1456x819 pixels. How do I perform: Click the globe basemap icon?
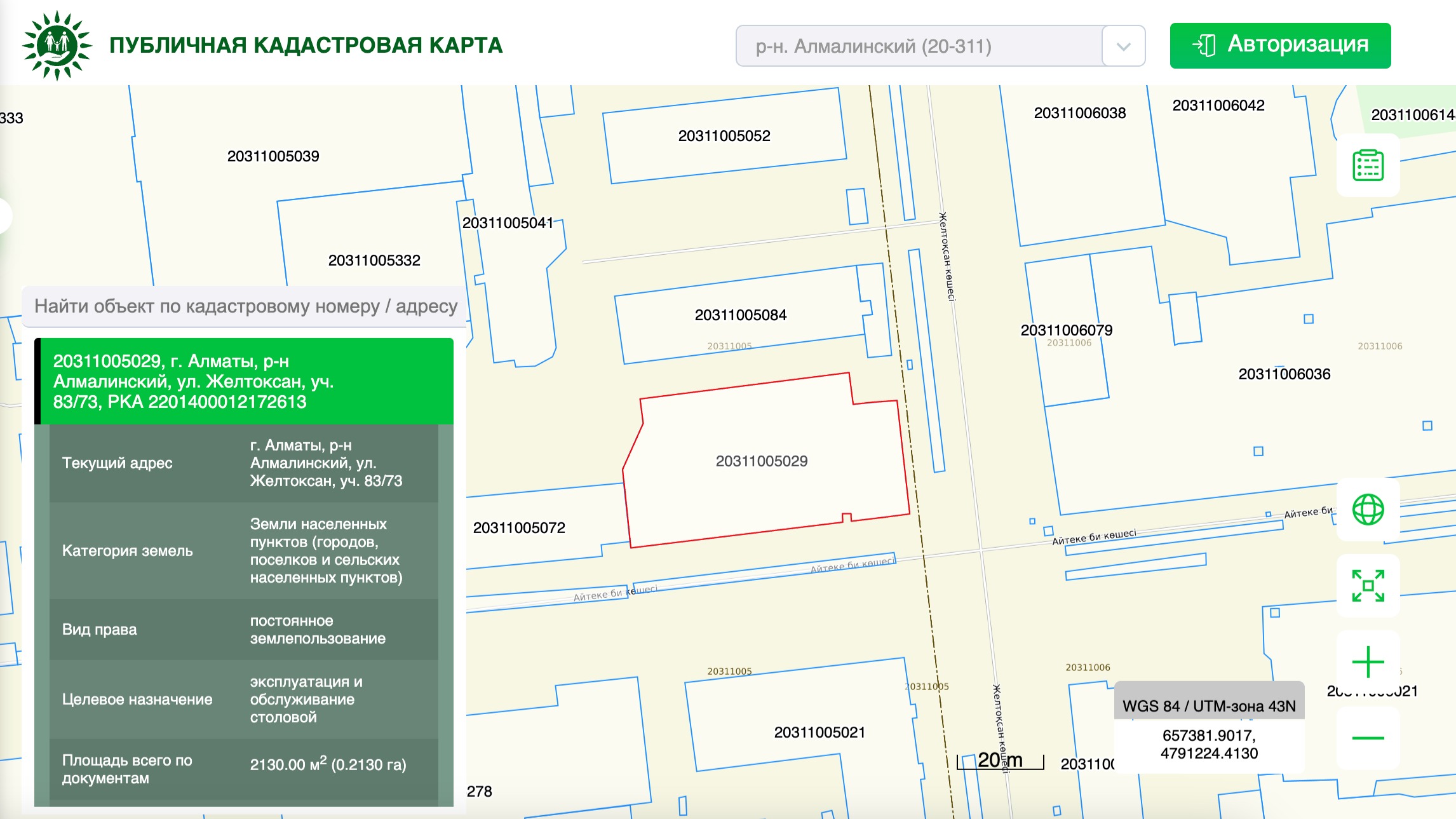(1368, 509)
